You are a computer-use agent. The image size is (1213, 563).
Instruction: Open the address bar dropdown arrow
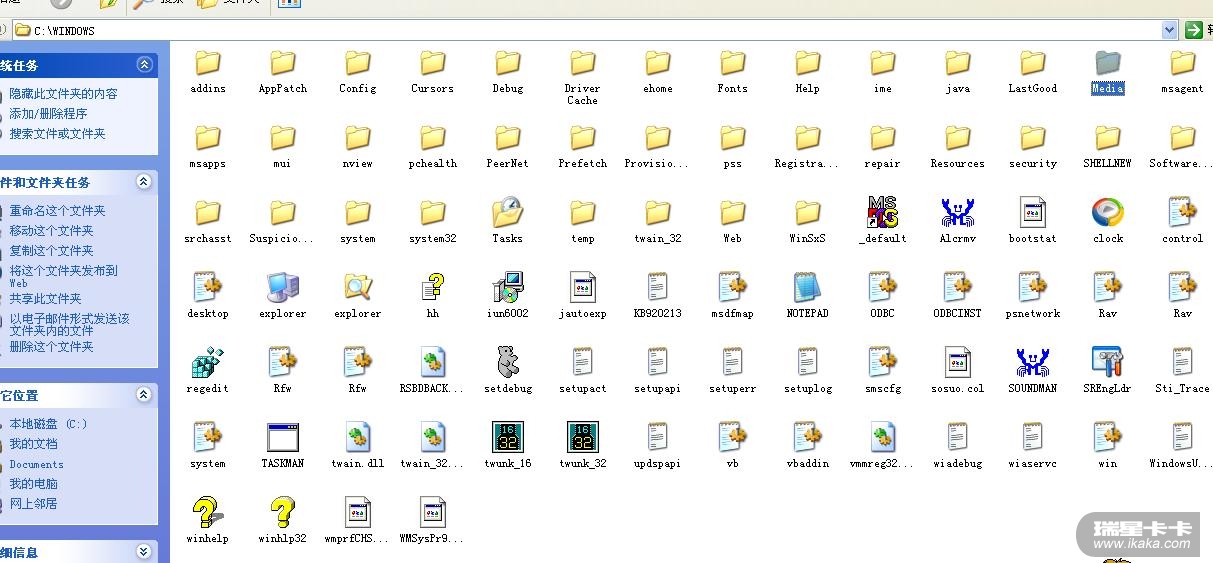(x=1169, y=30)
